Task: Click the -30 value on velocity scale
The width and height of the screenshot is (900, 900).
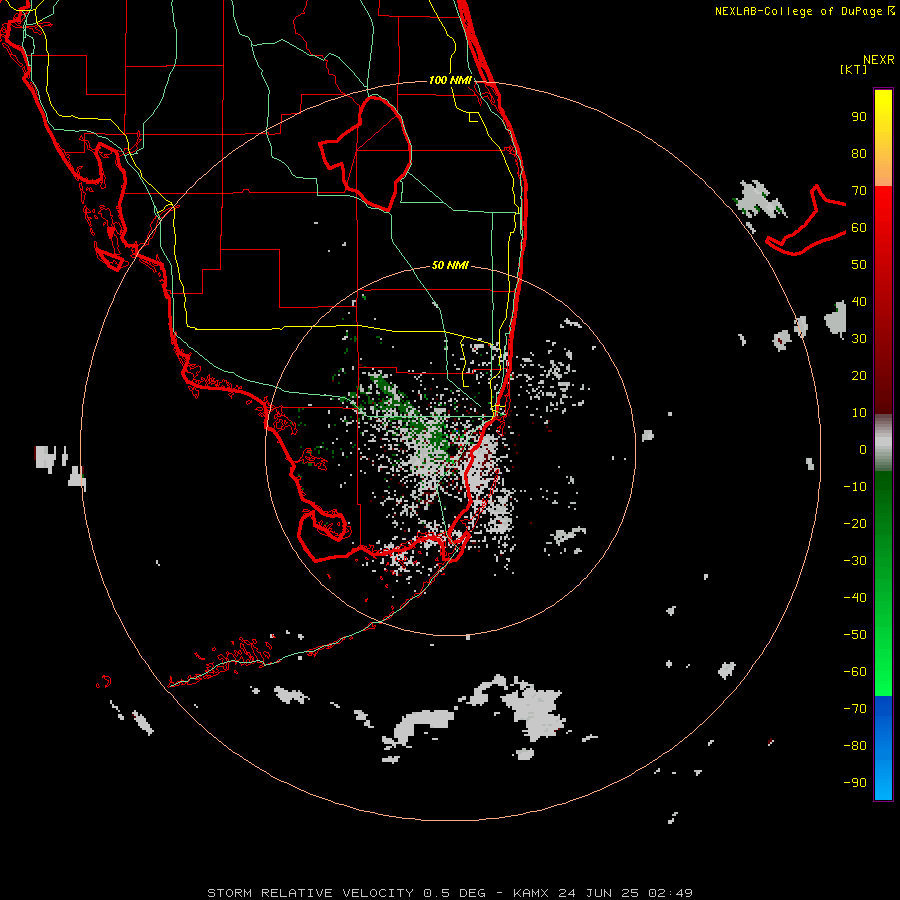Action: [x=855, y=561]
